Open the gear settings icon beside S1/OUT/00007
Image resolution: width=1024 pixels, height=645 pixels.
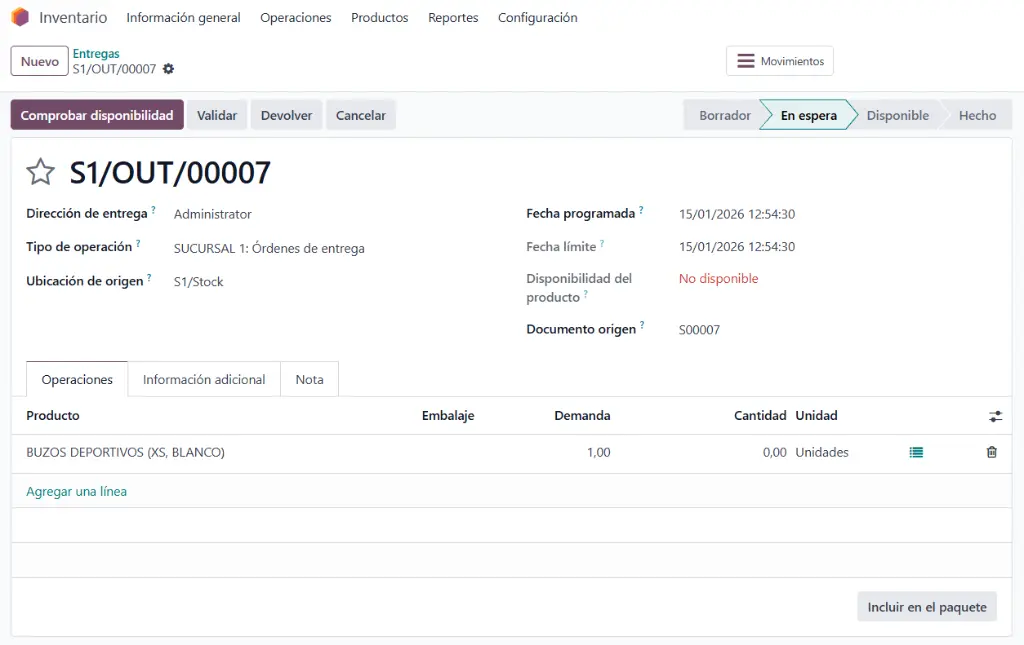[x=168, y=69]
